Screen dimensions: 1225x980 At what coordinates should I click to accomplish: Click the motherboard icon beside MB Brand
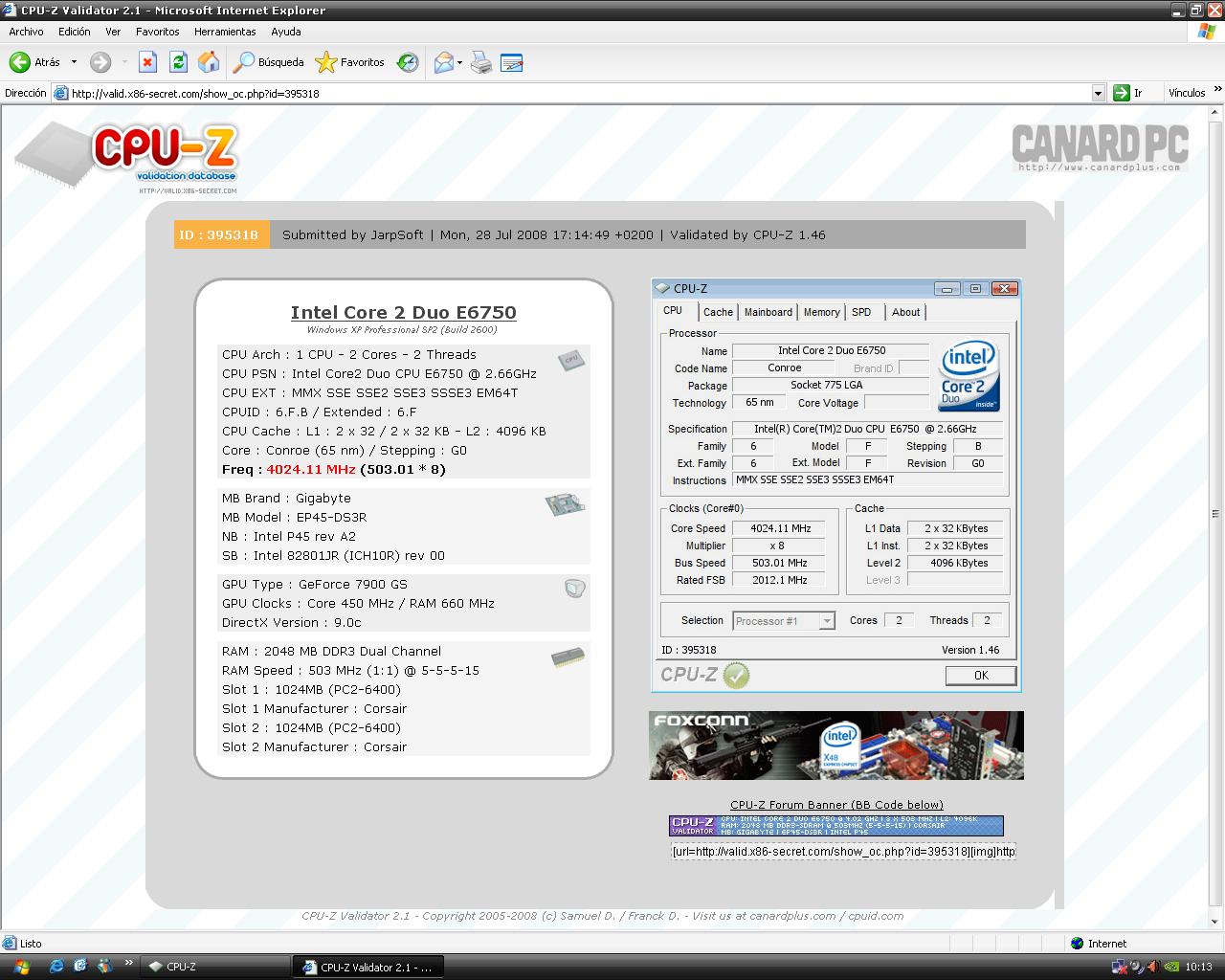[x=565, y=504]
